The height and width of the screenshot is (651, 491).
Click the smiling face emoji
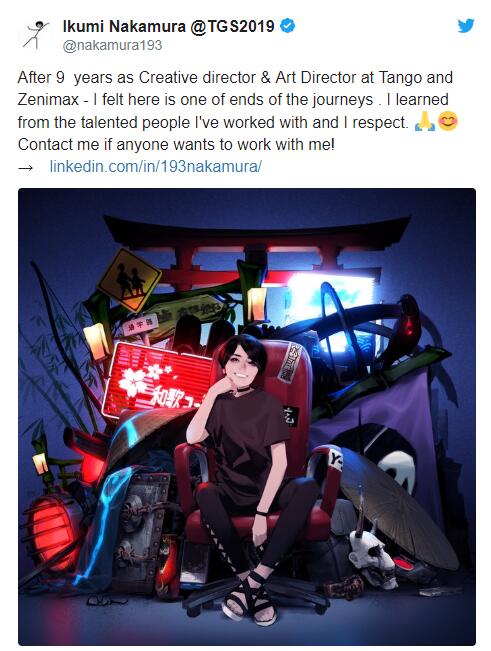click(x=447, y=122)
